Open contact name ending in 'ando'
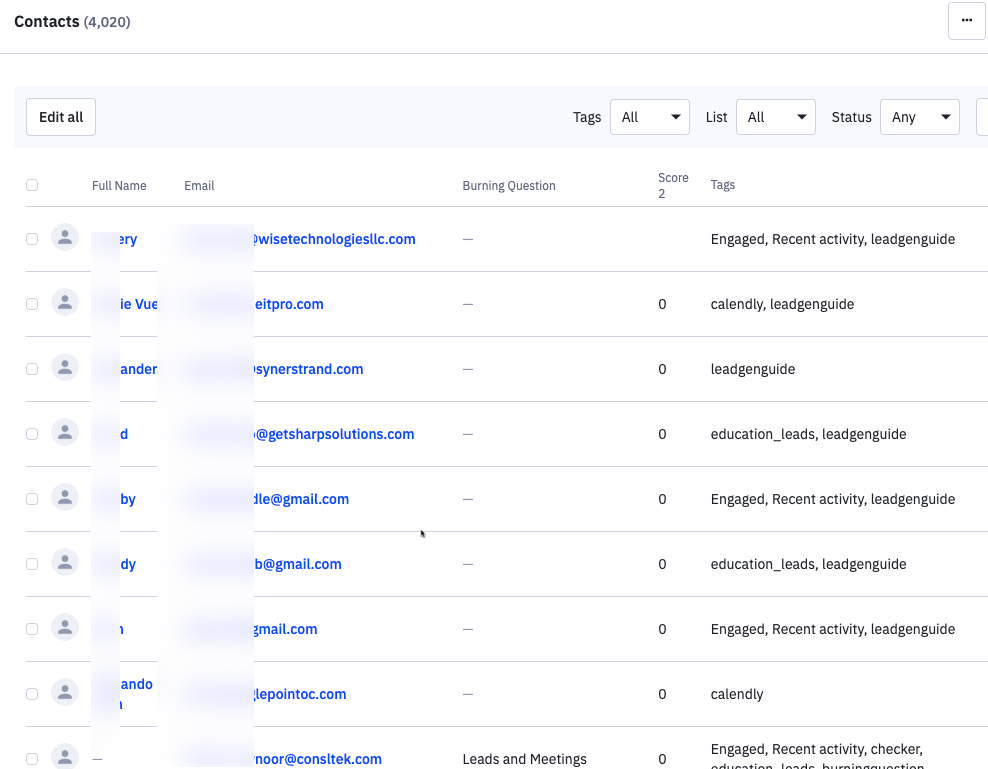 click(x=136, y=684)
